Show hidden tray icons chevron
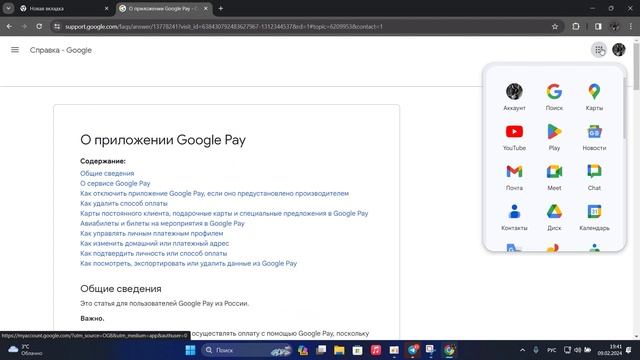 pos(522,350)
